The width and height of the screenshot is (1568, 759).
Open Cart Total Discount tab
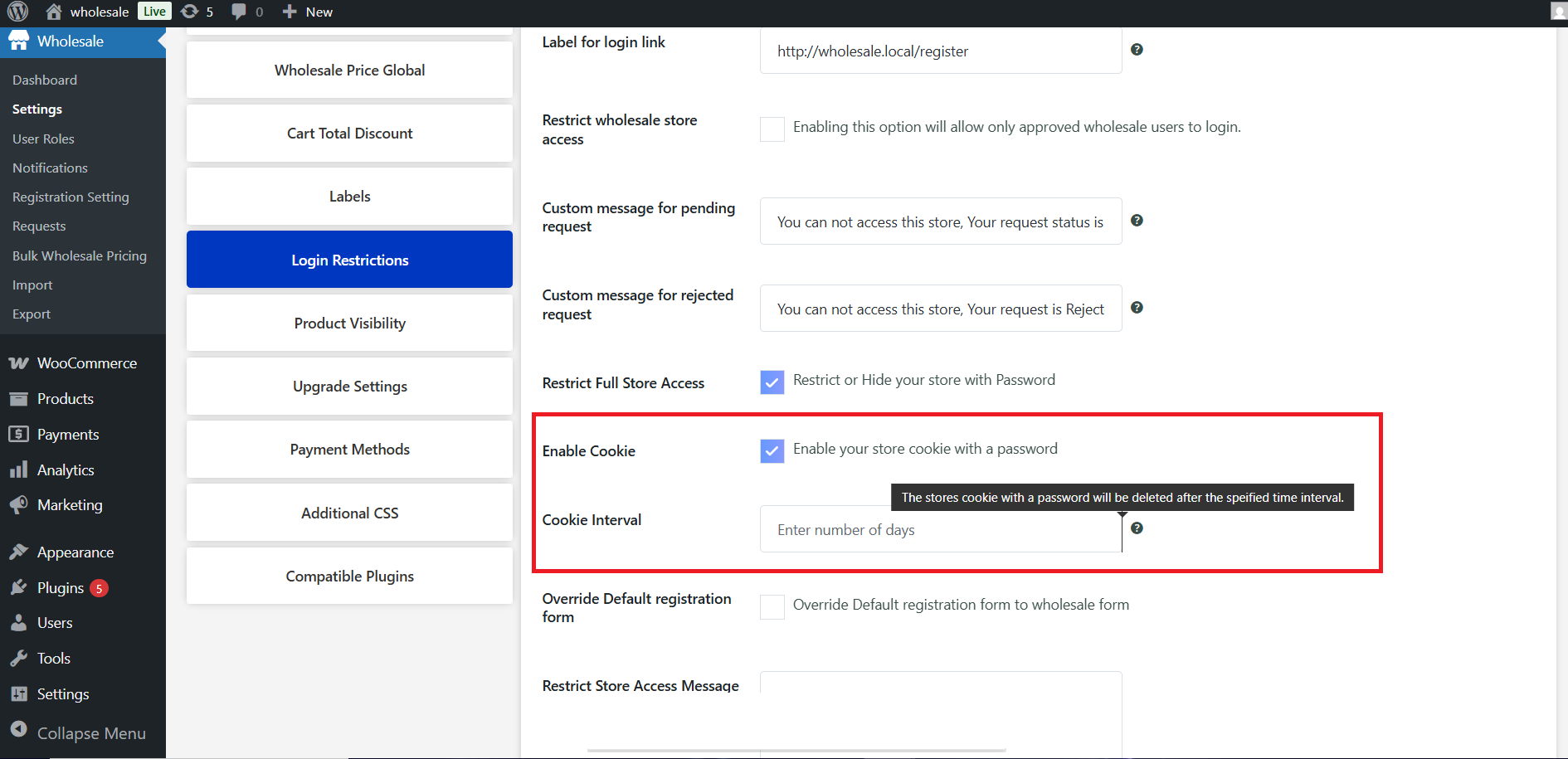click(349, 134)
